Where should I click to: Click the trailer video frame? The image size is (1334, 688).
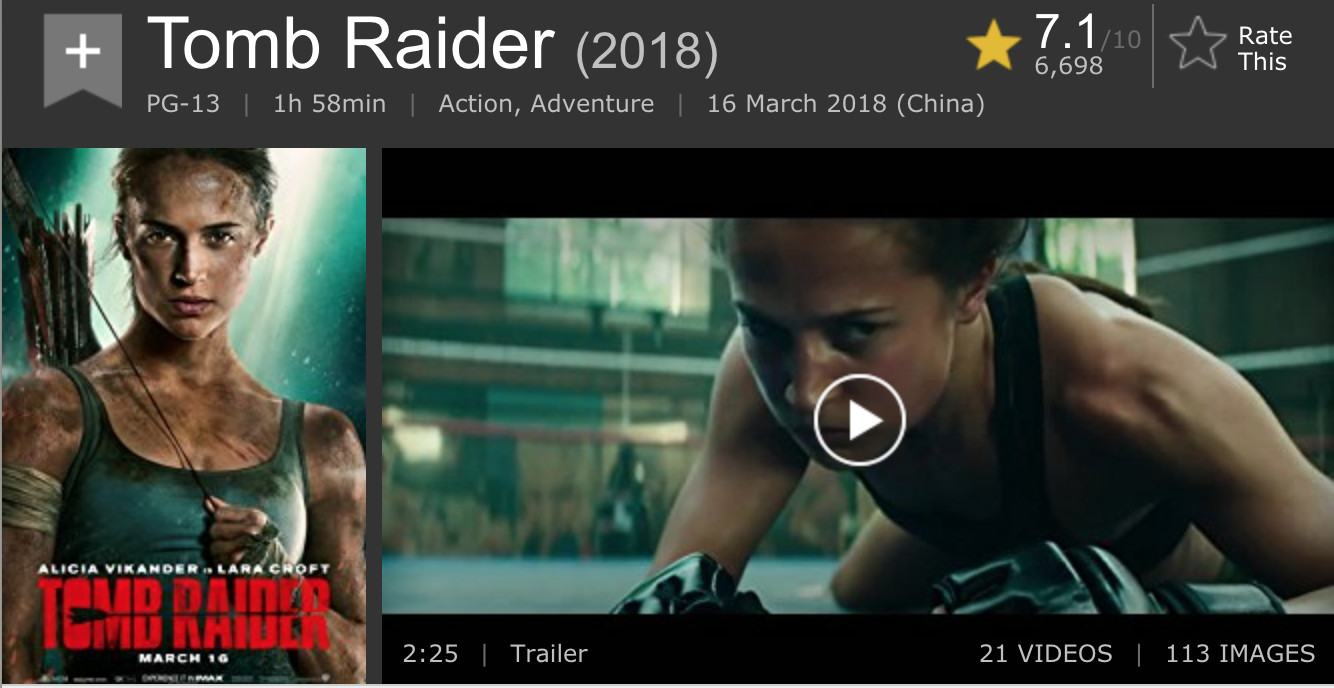pos(858,415)
